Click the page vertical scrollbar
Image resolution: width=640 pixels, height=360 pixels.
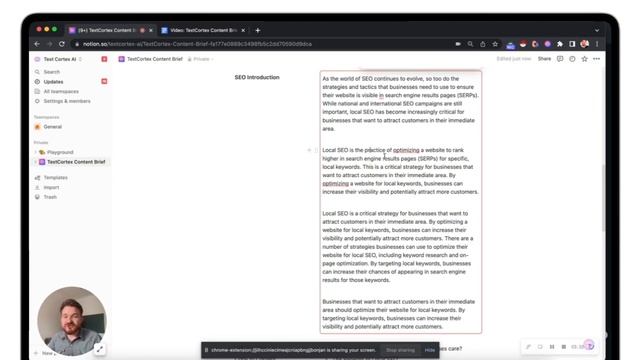point(603,198)
